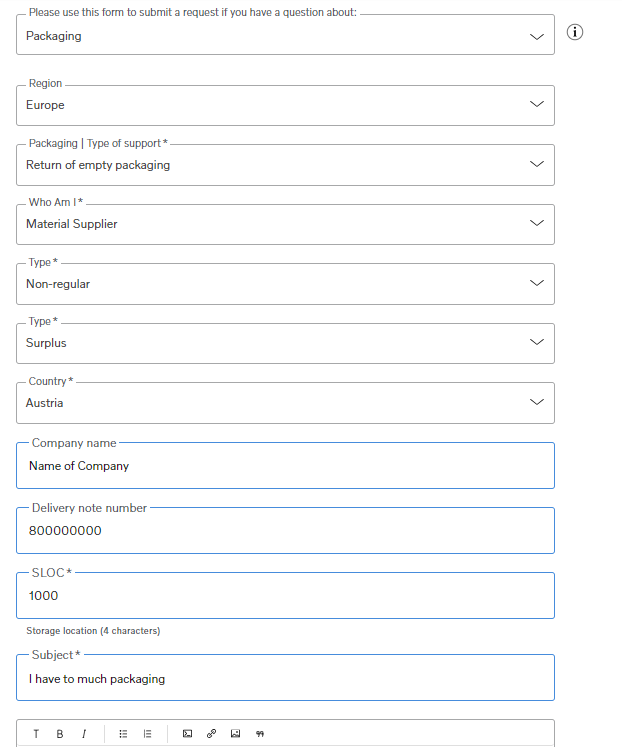Click into the Company name field
The height and width of the screenshot is (747, 622).
(285, 465)
